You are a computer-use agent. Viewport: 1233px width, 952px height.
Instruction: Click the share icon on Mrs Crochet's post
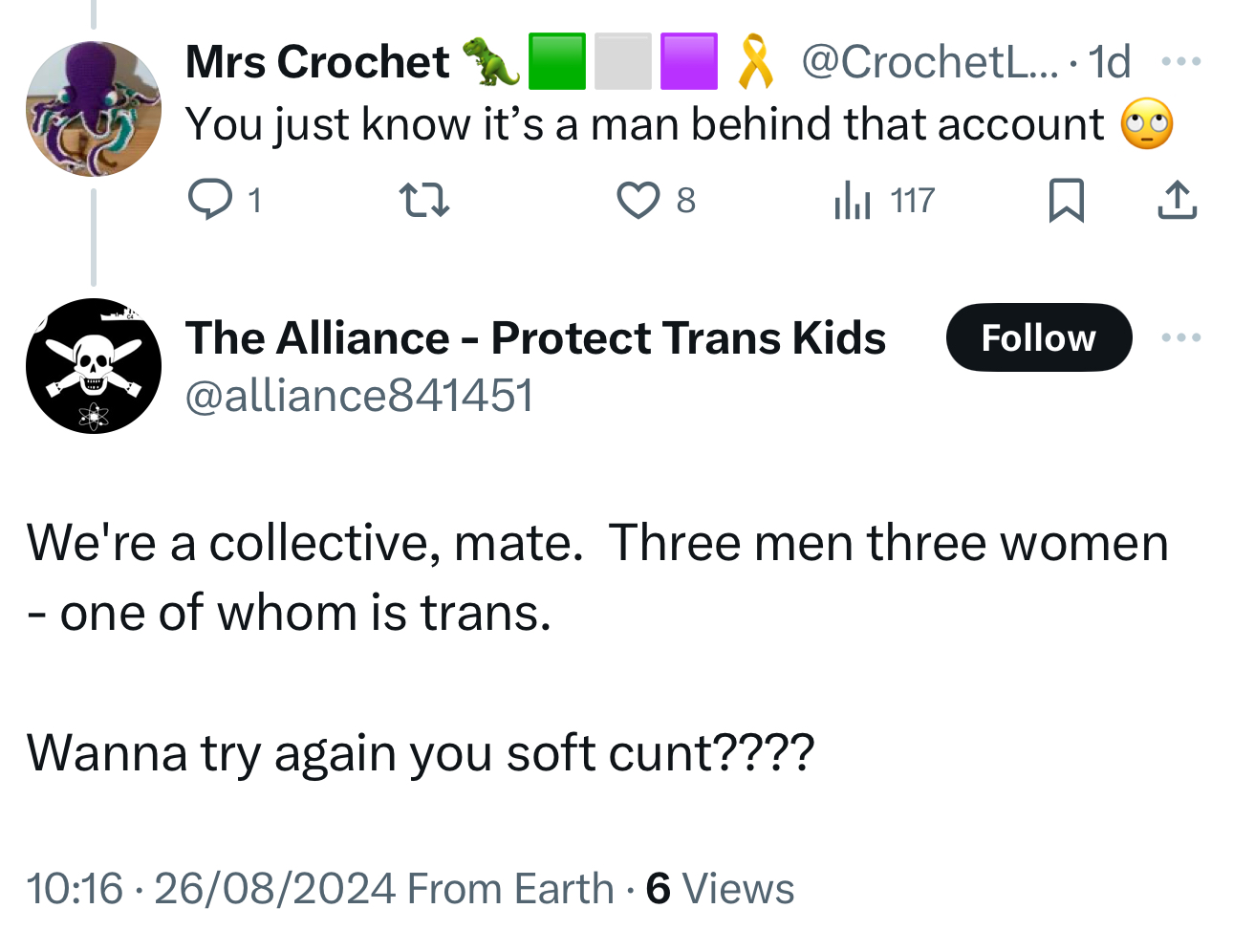pos(1177,201)
